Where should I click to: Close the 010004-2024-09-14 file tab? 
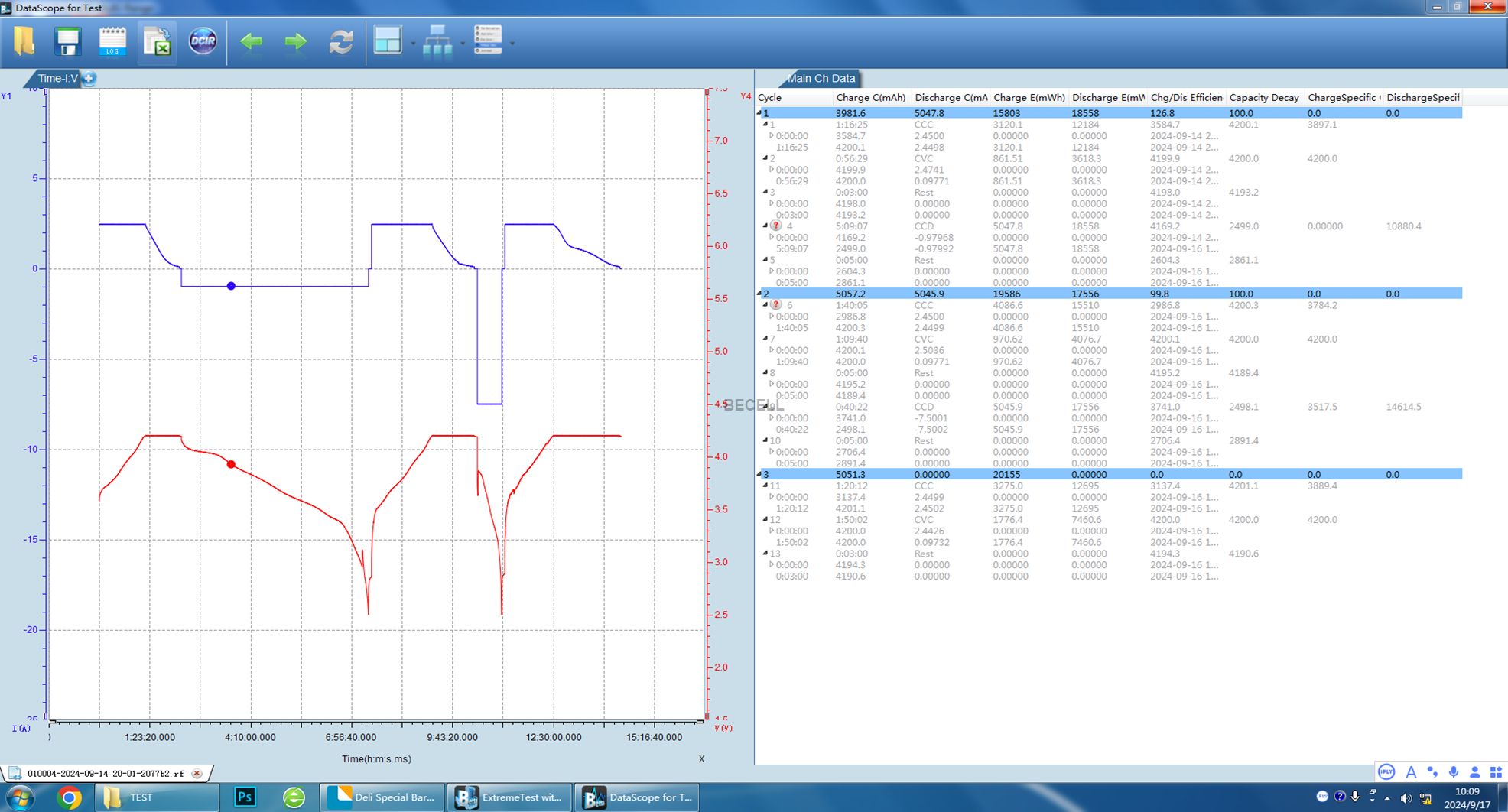point(197,773)
